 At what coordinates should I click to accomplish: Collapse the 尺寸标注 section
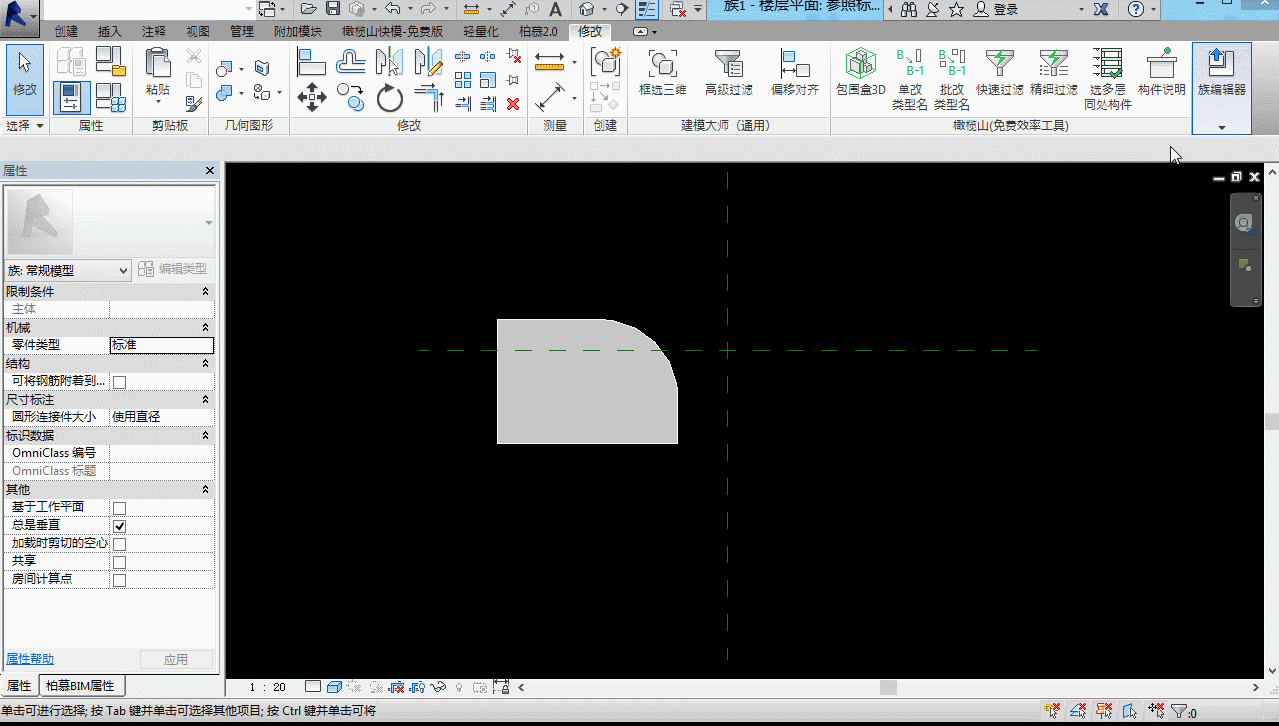205,399
